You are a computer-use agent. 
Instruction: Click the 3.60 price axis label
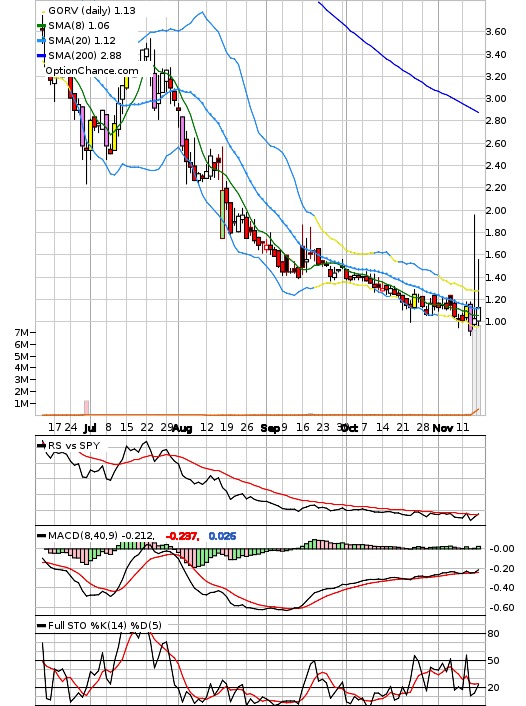click(x=496, y=32)
